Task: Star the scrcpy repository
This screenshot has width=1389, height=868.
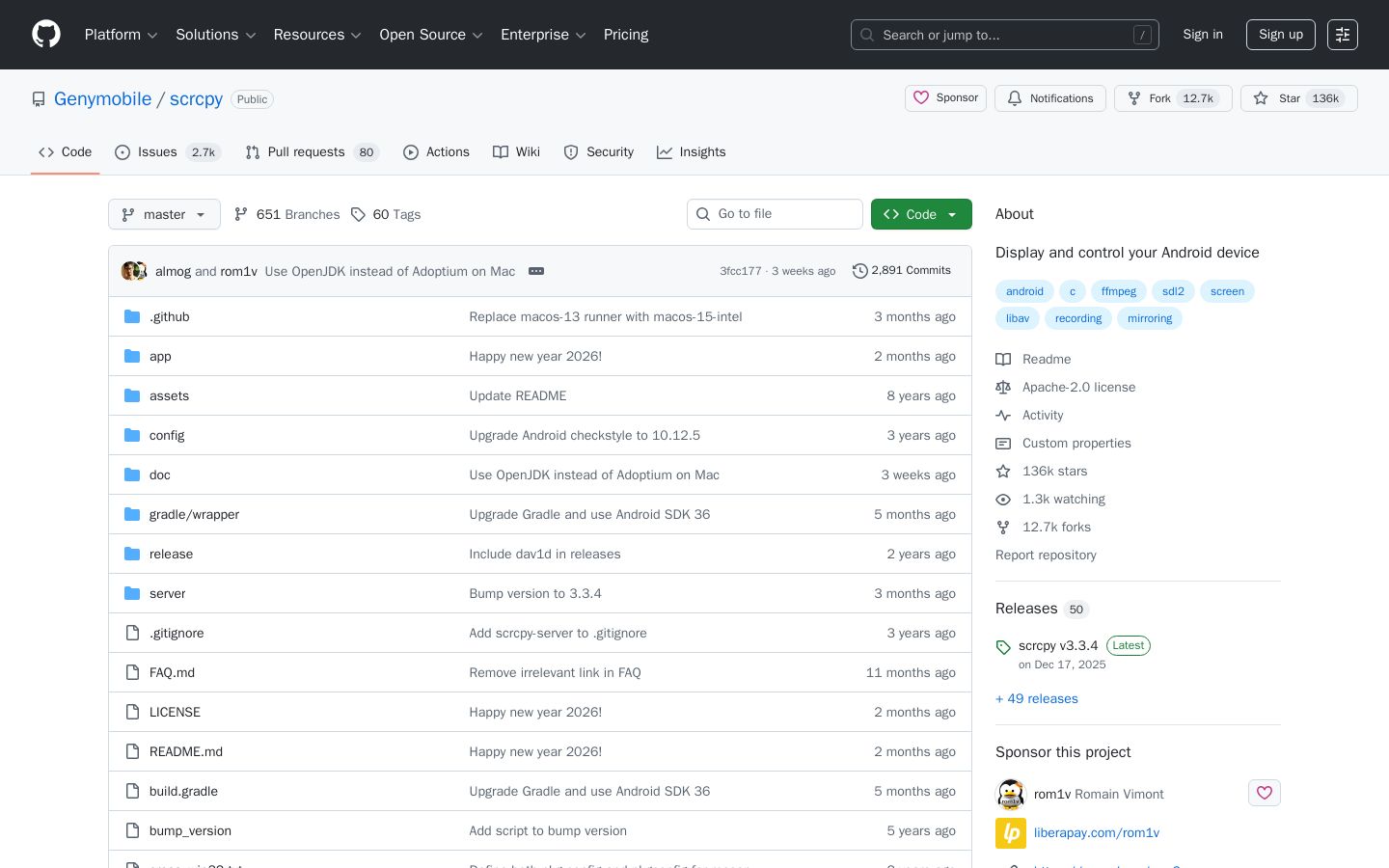Action: (1298, 98)
